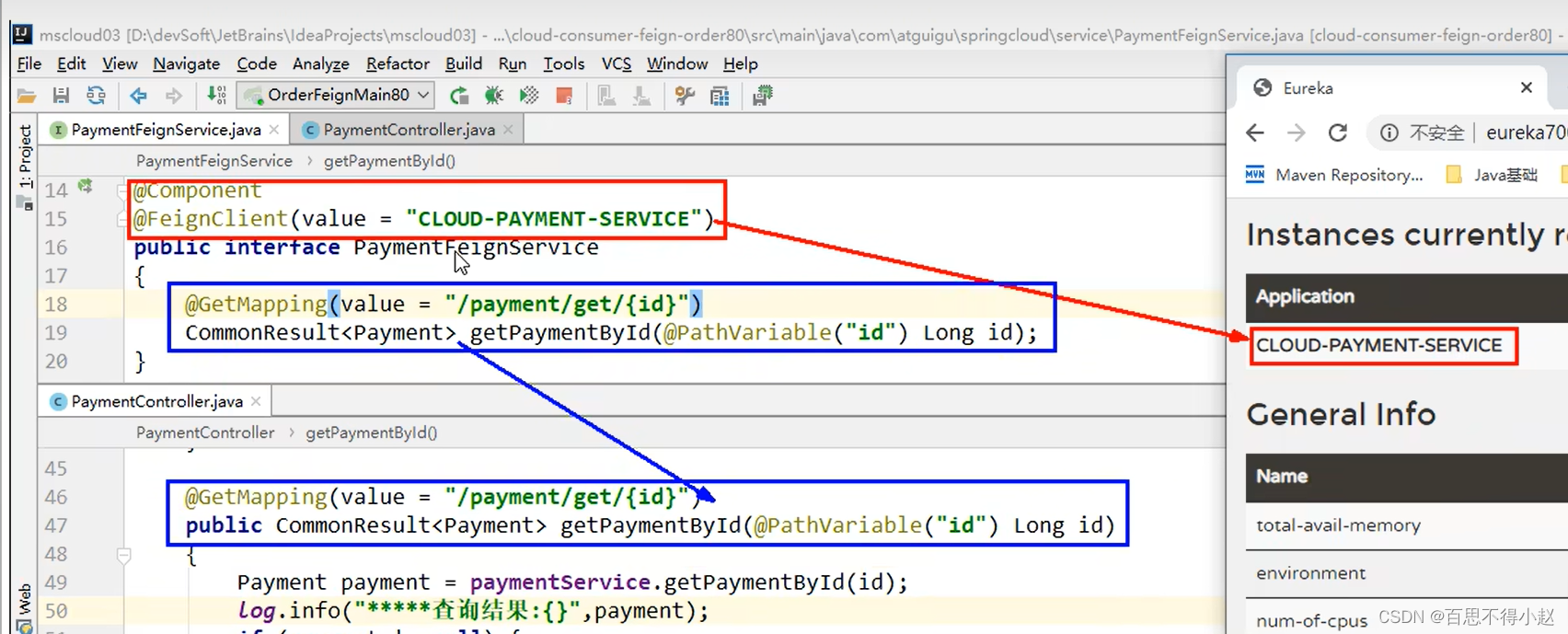Click the Build project icon with binary digits
The width and height of the screenshot is (1568, 634).
(x=216, y=95)
